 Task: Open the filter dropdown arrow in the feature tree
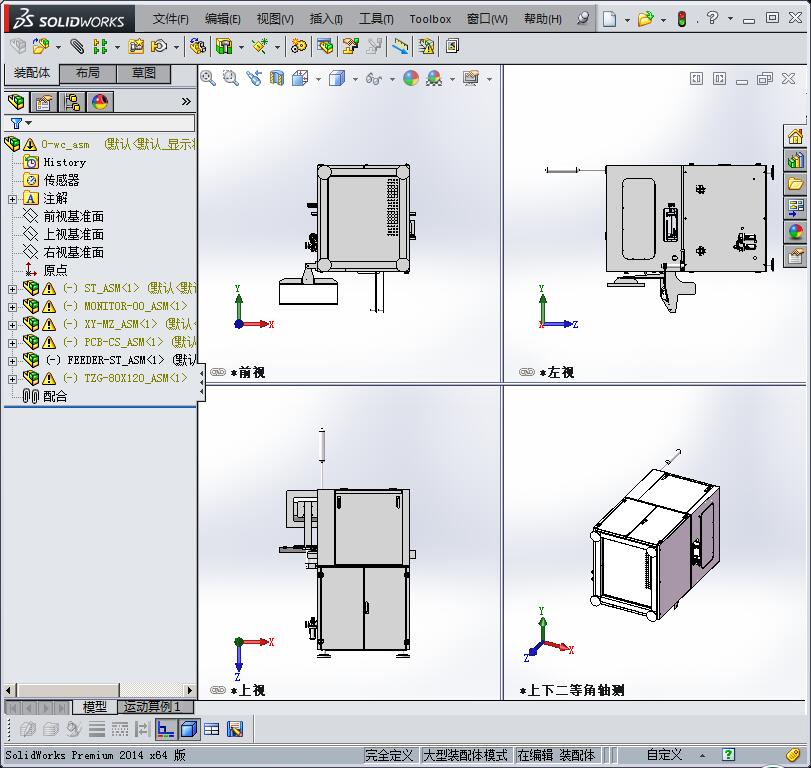pyautogui.click(x=28, y=123)
